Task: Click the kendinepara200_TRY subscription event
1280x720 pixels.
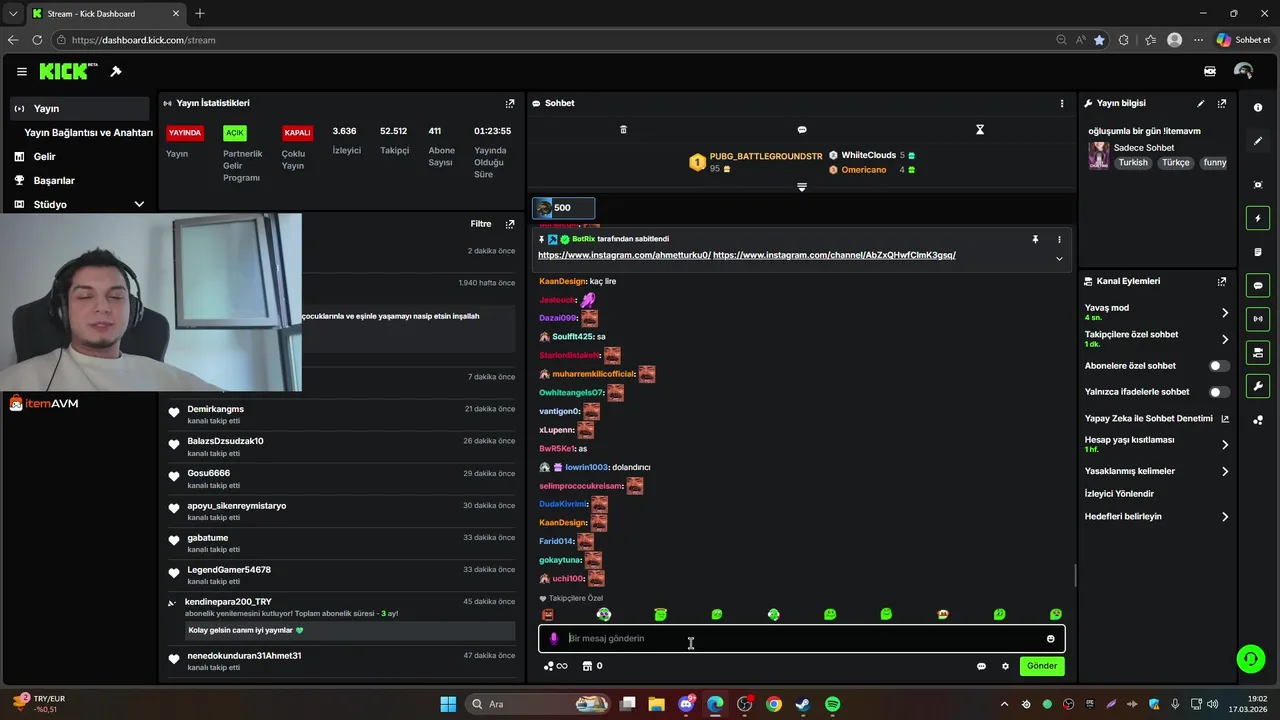Action: pyautogui.click(x=343, y=616)
